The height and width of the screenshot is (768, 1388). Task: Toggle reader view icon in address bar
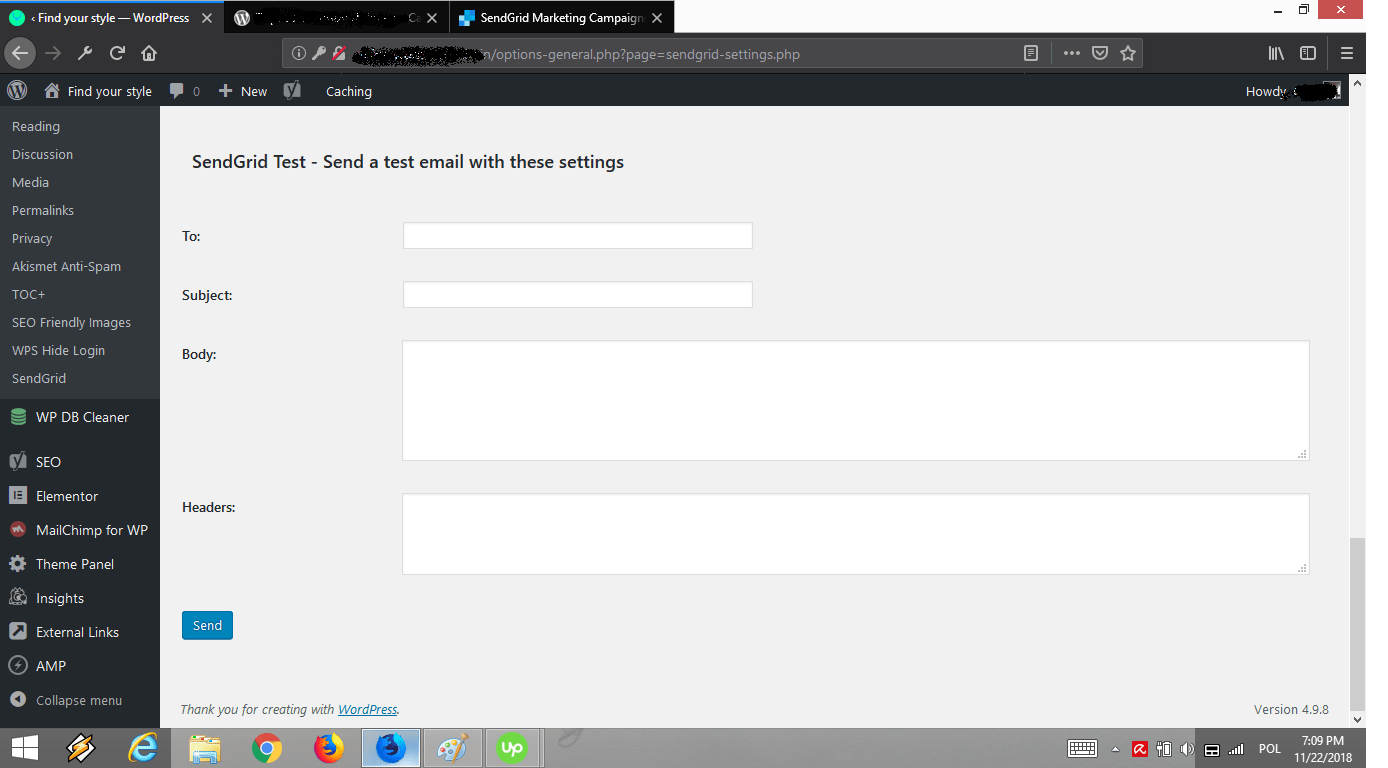pos(1031,54)
